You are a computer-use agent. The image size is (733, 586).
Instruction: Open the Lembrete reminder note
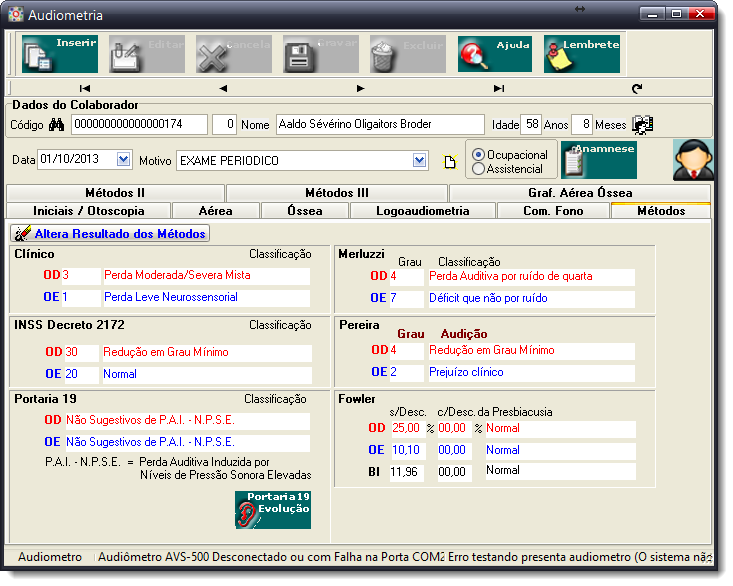click(582, 54)
